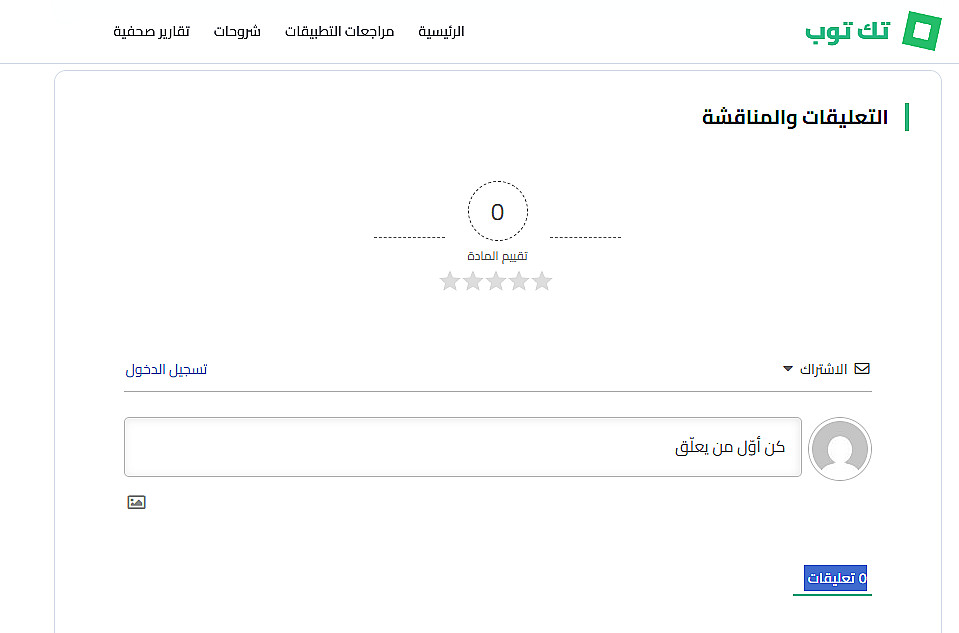Click the الاشتراك subscribe label
The height and width of the screenshot is (633, 959).
click(823, 369)
